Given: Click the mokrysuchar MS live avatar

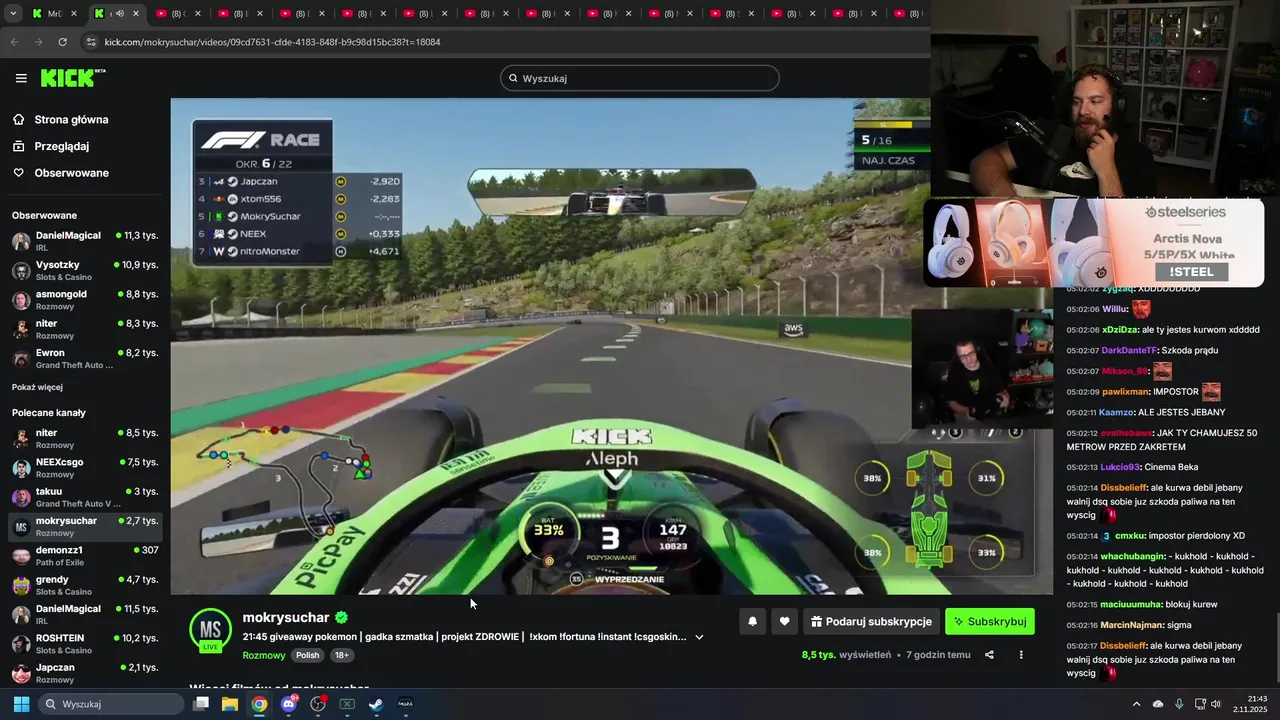Looking at the screenshot, I should [210, 629].
